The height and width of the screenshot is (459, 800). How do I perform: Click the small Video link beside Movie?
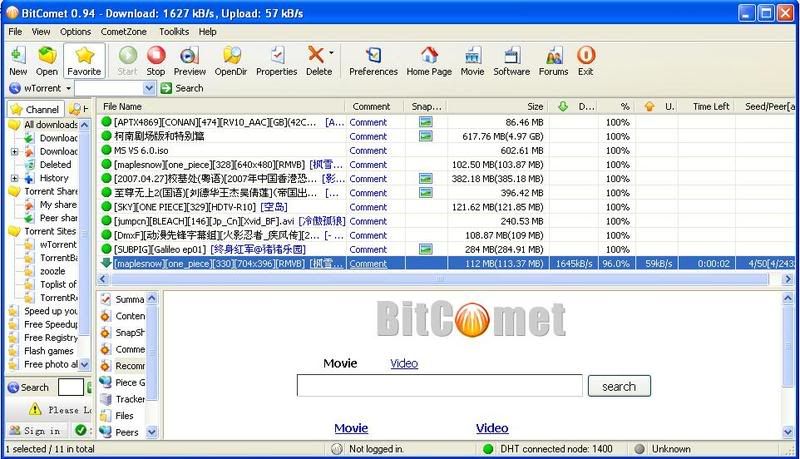[404, 364]
